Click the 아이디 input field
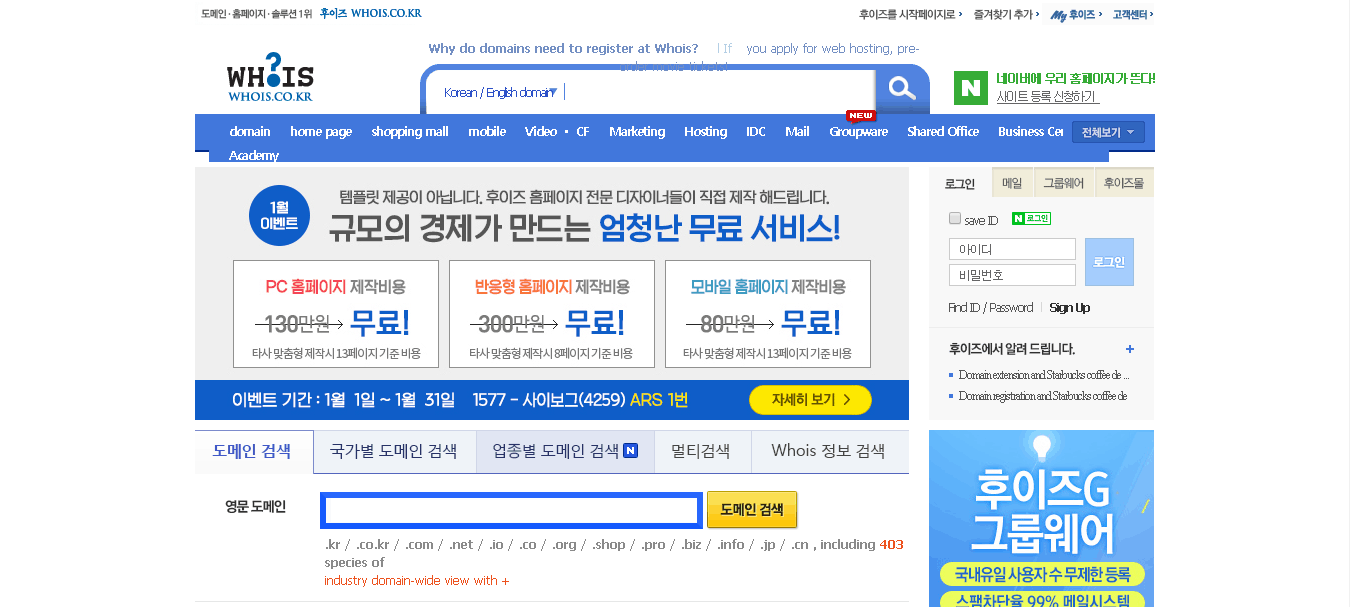This screenshot has height=607, width=1350. click(x=1012, y=249)
